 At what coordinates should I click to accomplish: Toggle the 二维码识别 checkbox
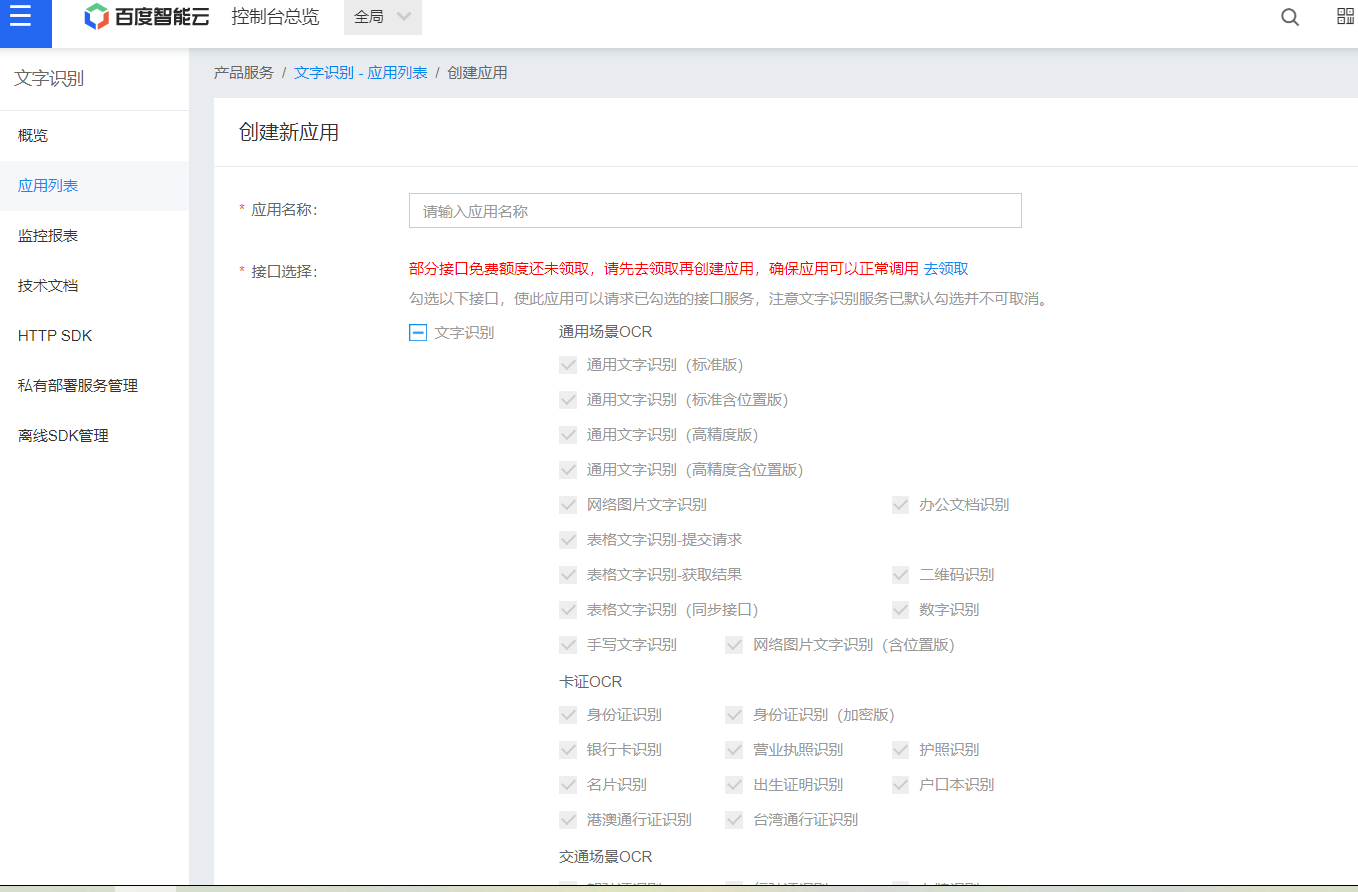899,574
